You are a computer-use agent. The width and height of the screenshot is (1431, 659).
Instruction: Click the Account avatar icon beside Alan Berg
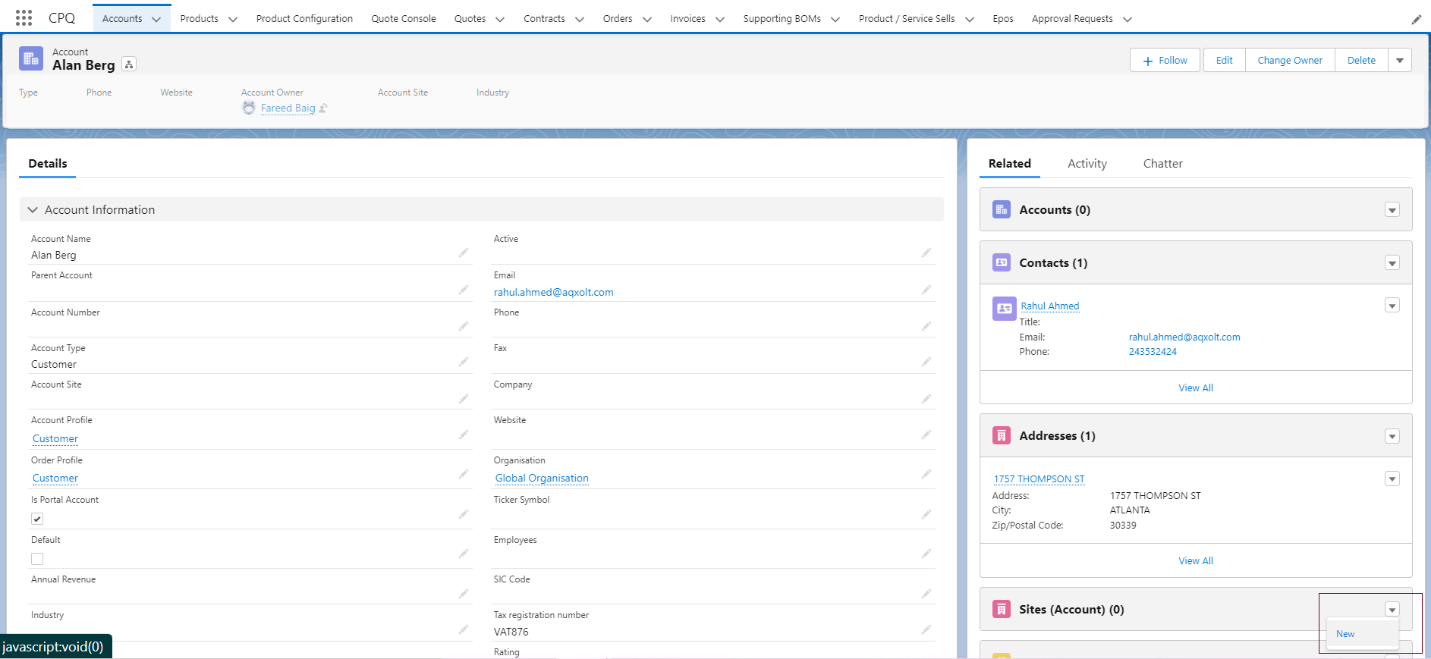(29, 59)
